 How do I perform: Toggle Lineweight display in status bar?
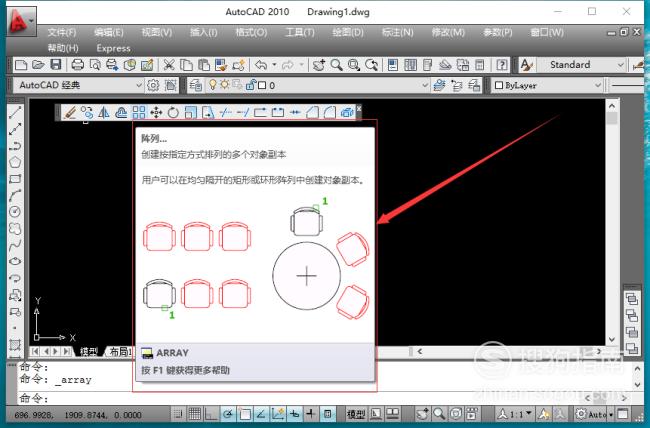tap(311, 413)
